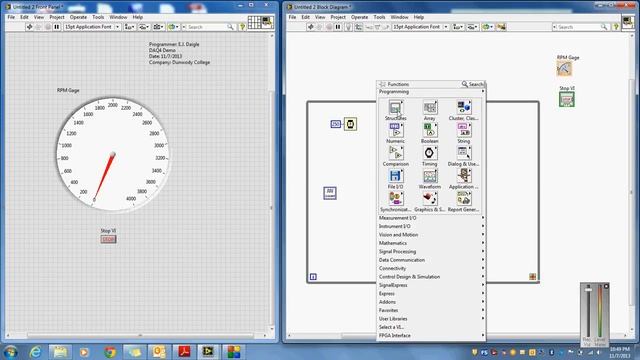Open context help in Block Diagram toolbar
Image resolution: width=640 pixels, height=360 pixels.
(x=616, y=27)
